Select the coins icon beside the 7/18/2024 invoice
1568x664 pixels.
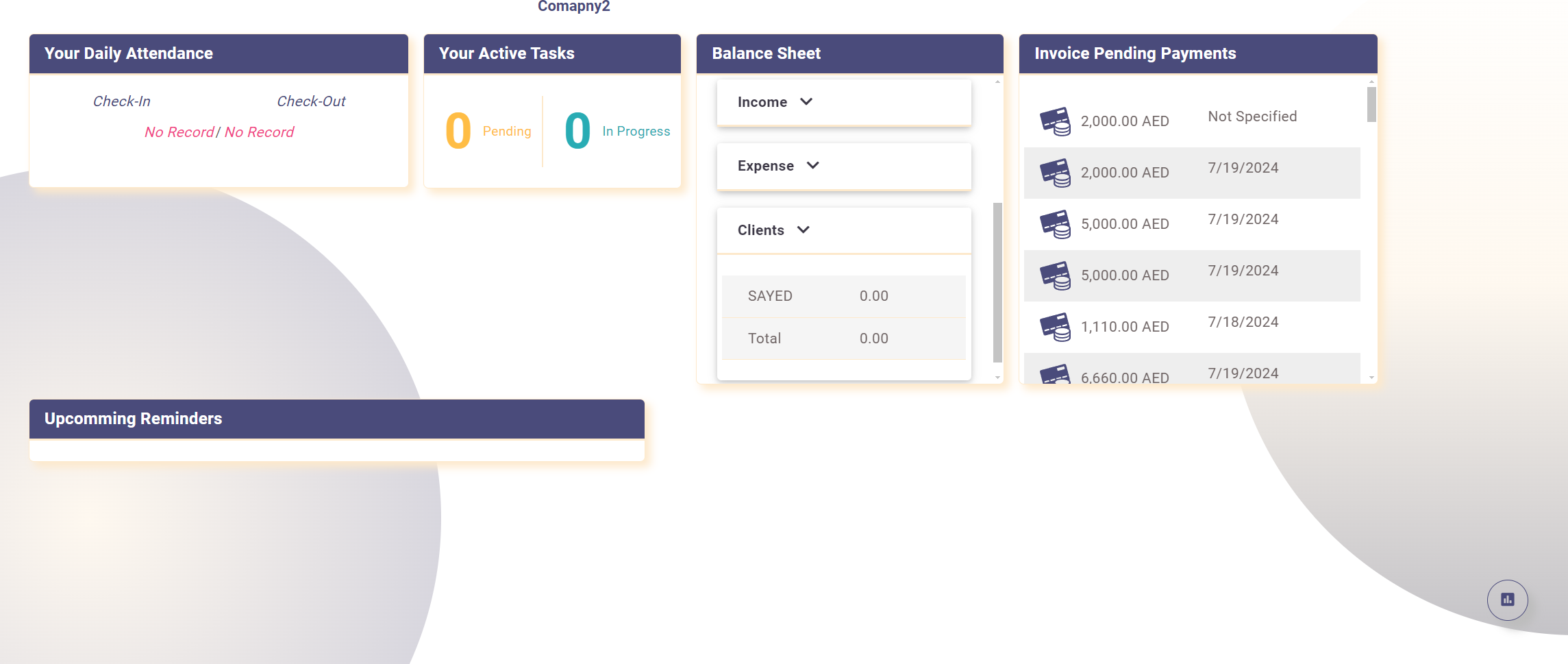pos(1056,326)
